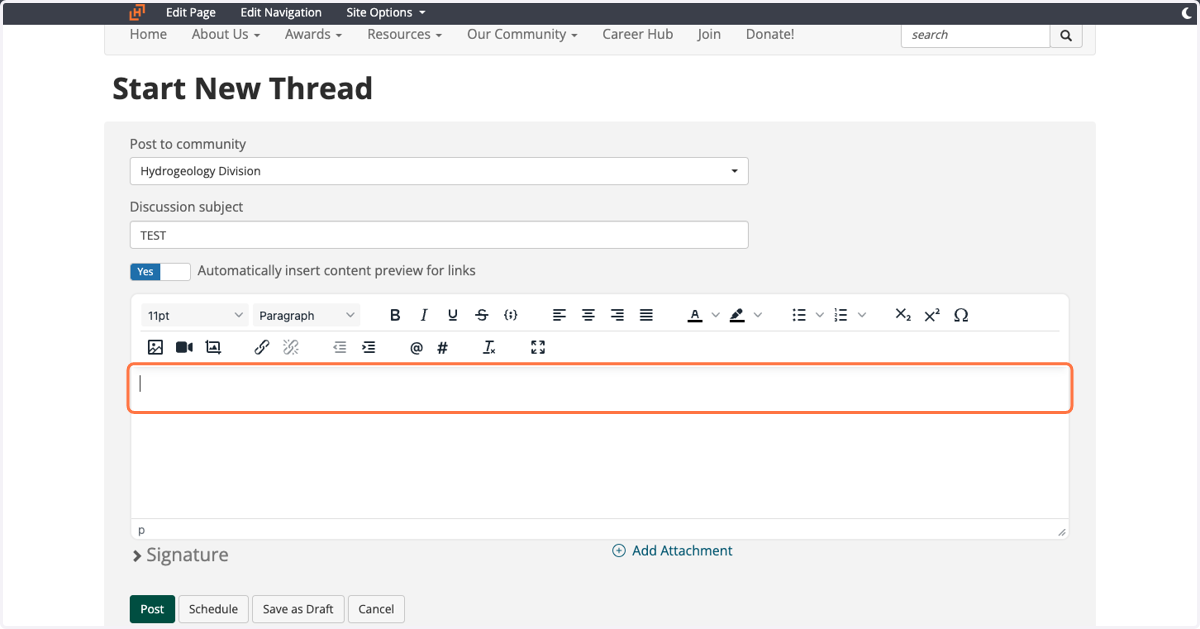Go to Home page
Screen dimensions: 1200x629
click(148, 34)
